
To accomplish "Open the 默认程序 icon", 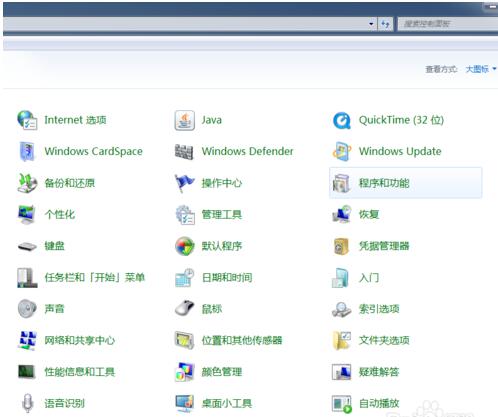I will (185, 246).
